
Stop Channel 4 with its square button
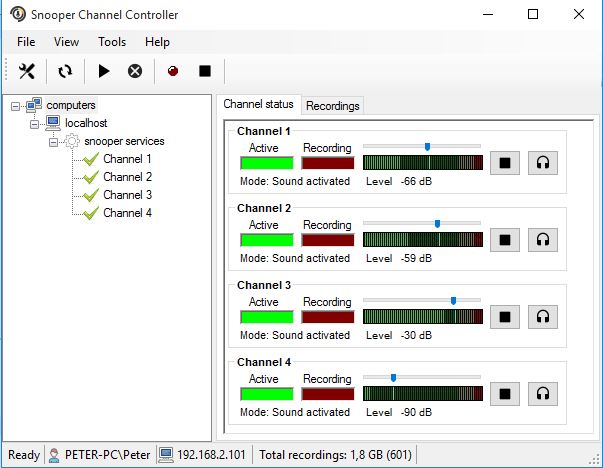505,394
